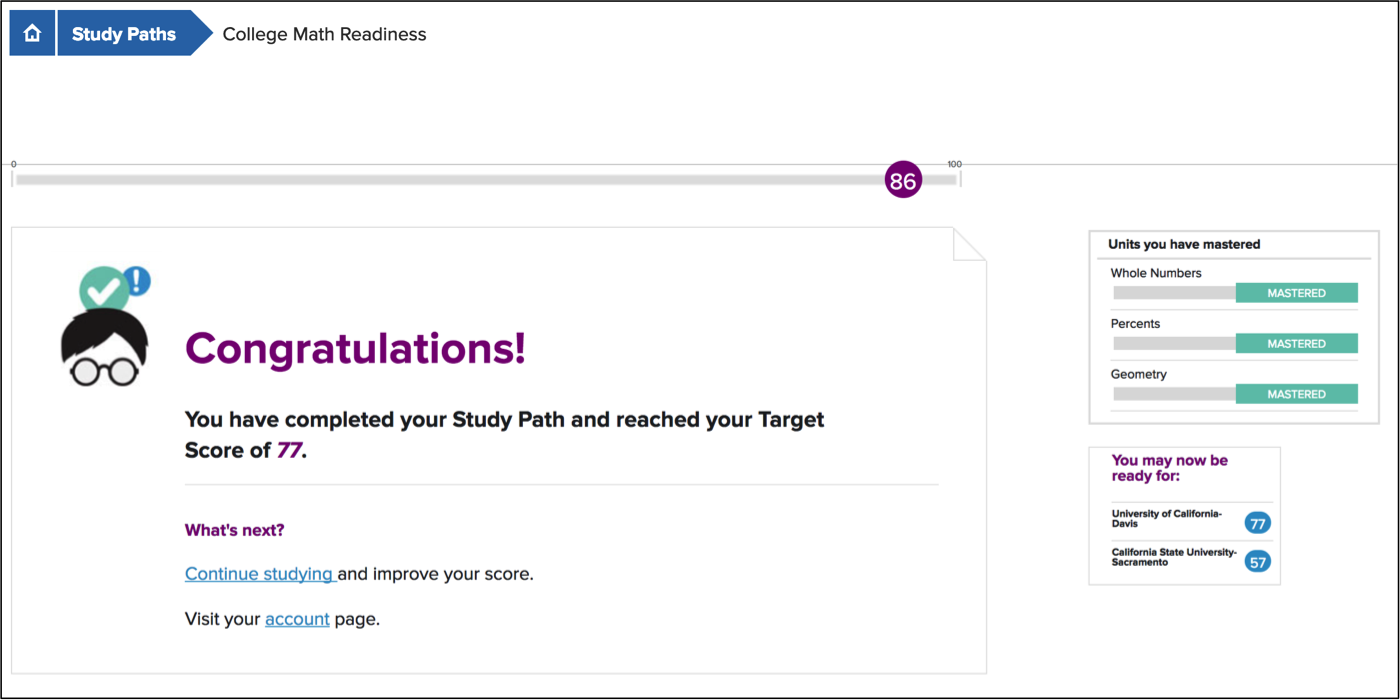Select College Math Readiness breadcrumb text
This screenshot has width=1400, height=700.
tap(324, 34)
